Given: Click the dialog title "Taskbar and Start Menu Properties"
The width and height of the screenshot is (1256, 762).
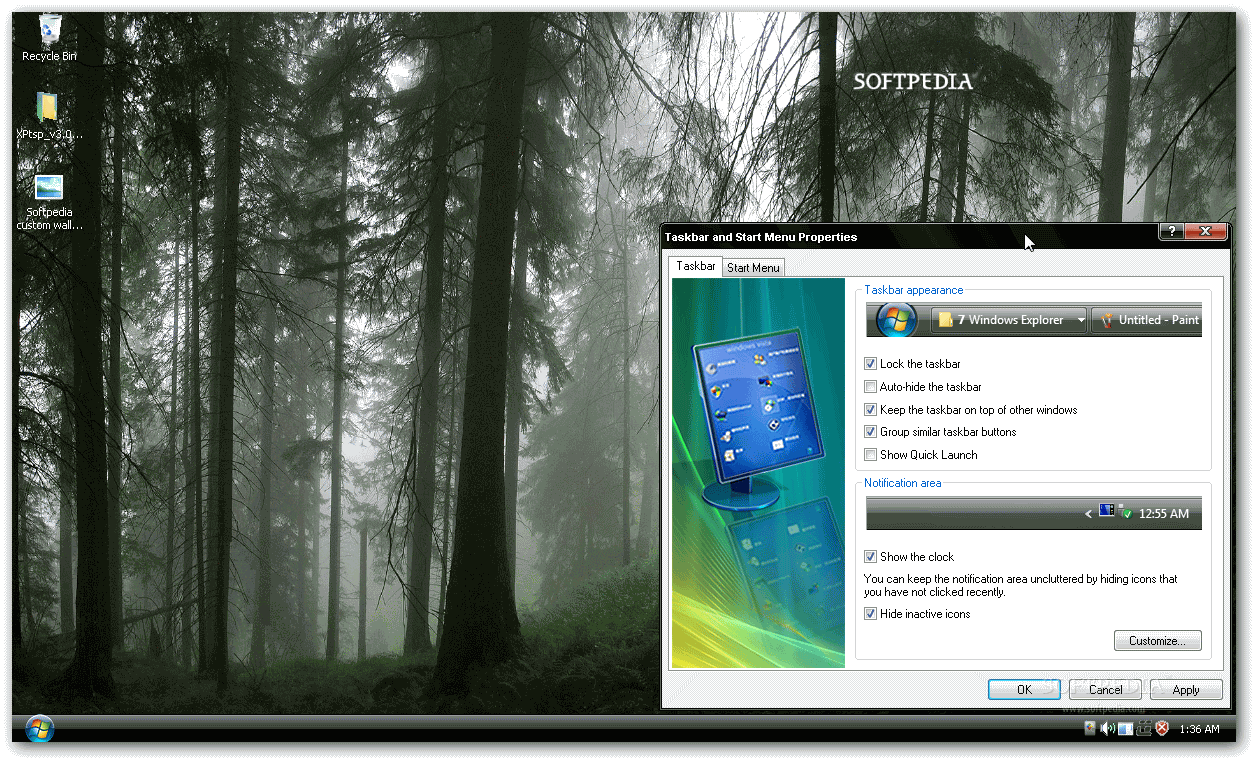Looking at the screenshot, I should [761, 237].
